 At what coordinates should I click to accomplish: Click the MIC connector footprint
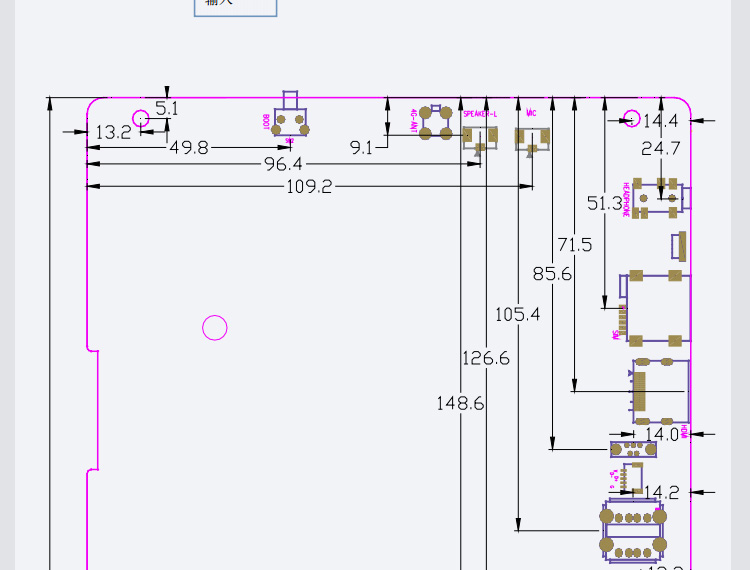point(532,138)
